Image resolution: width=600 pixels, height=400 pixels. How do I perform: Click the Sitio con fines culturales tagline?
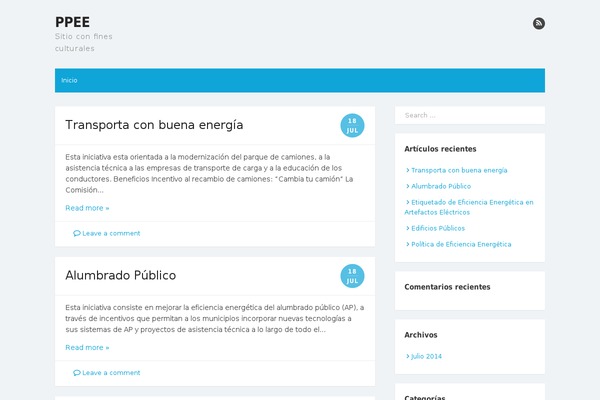tap(83, 42)
